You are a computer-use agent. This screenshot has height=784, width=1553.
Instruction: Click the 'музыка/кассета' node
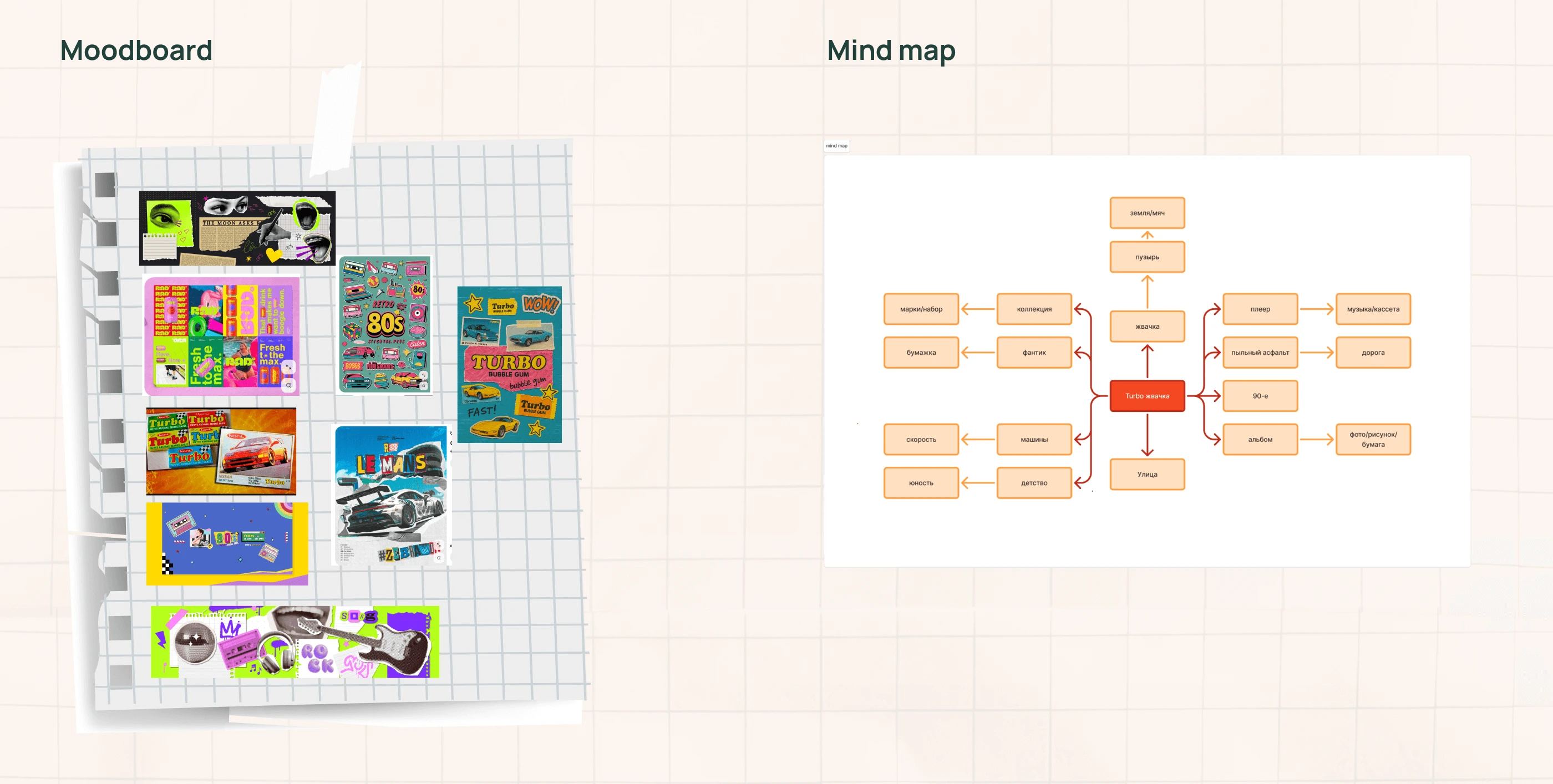(x=1373, y=309)
